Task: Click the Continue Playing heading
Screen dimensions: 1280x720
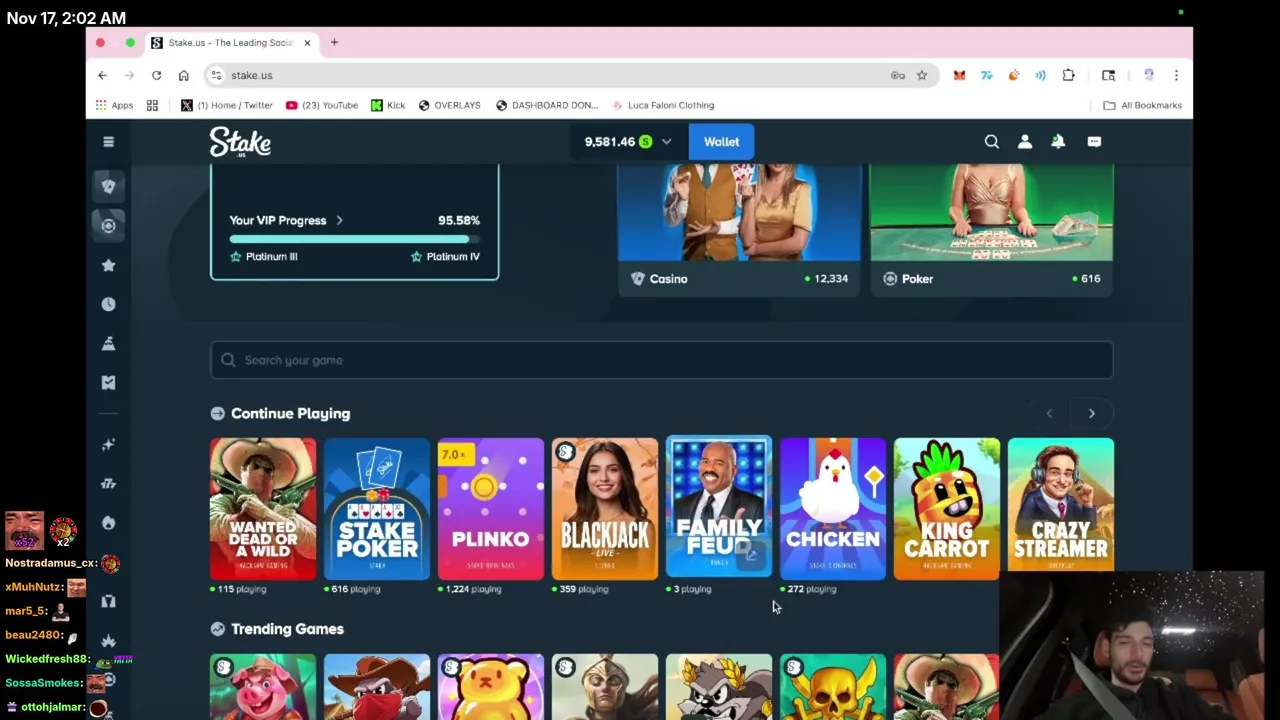Action: (290, 413)
